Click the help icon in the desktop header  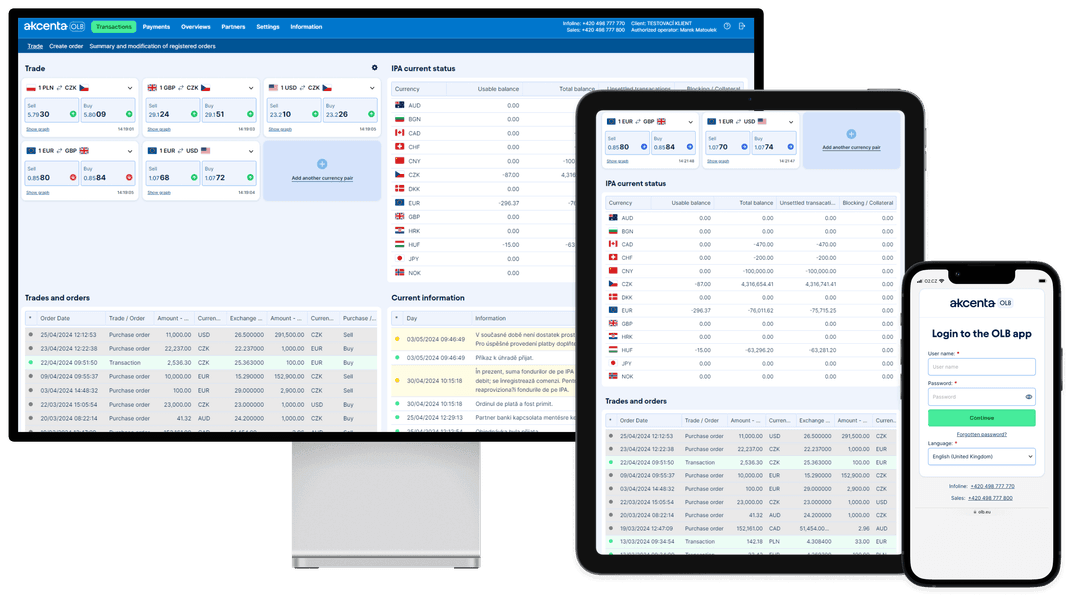(727, 26)
